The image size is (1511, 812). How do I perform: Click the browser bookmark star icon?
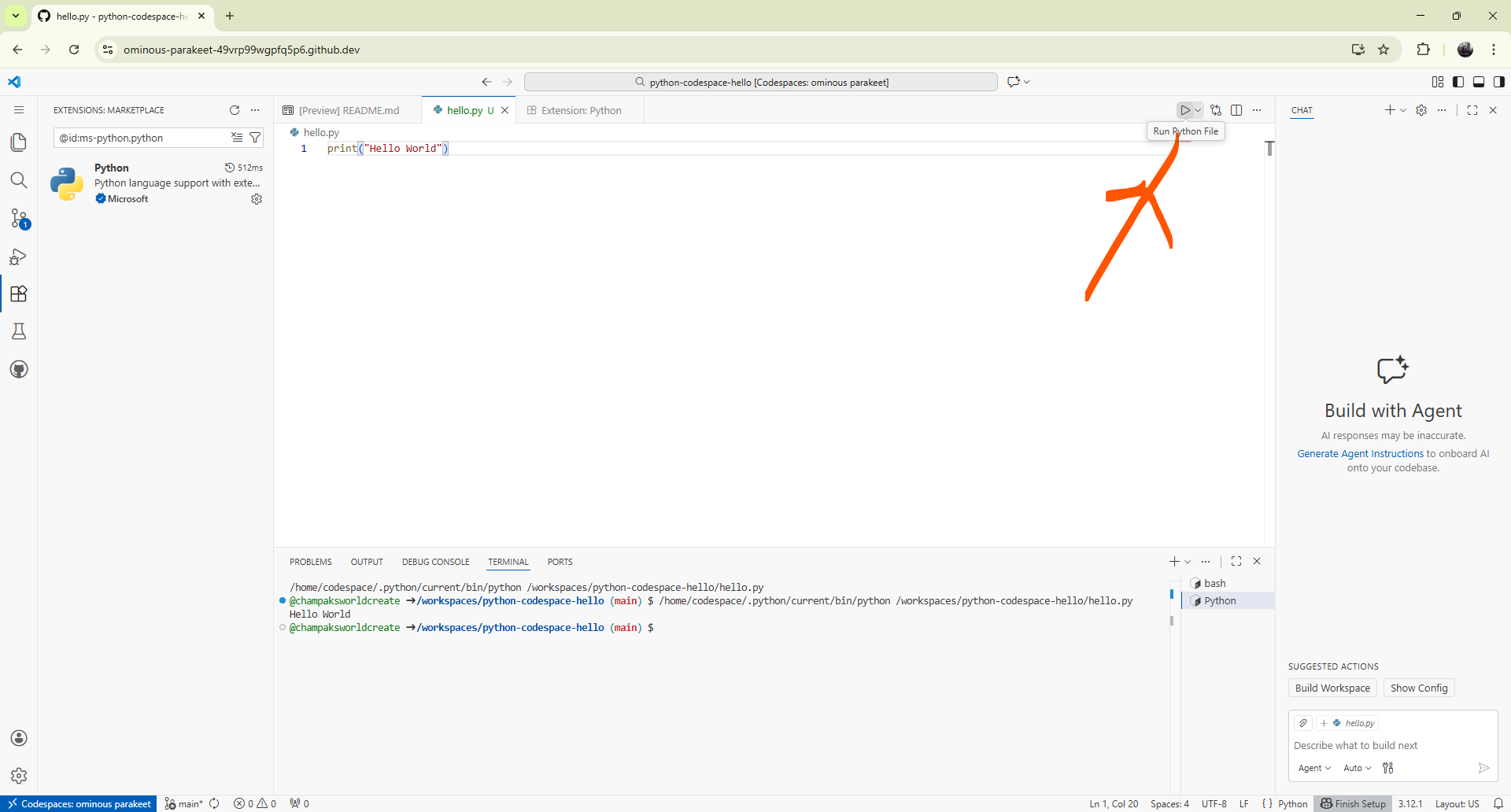[1384, 50]
